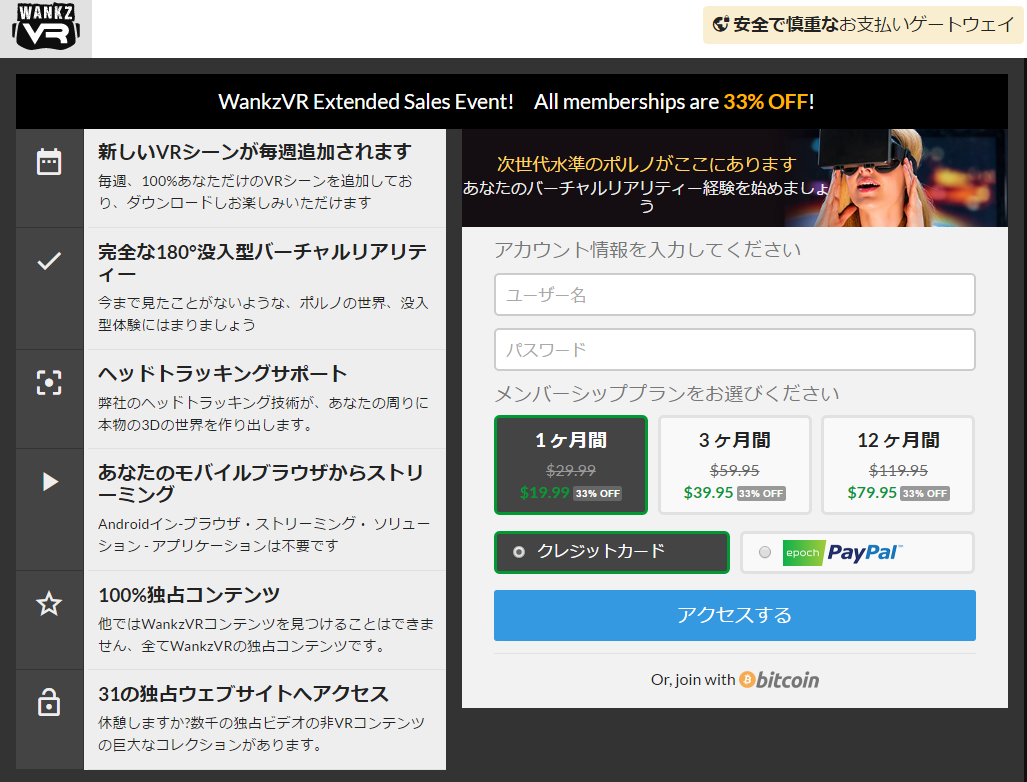Click the calendar icon for weekly scenes
Viewport: 1027px width, 782px height.
[x=49, y=162]
